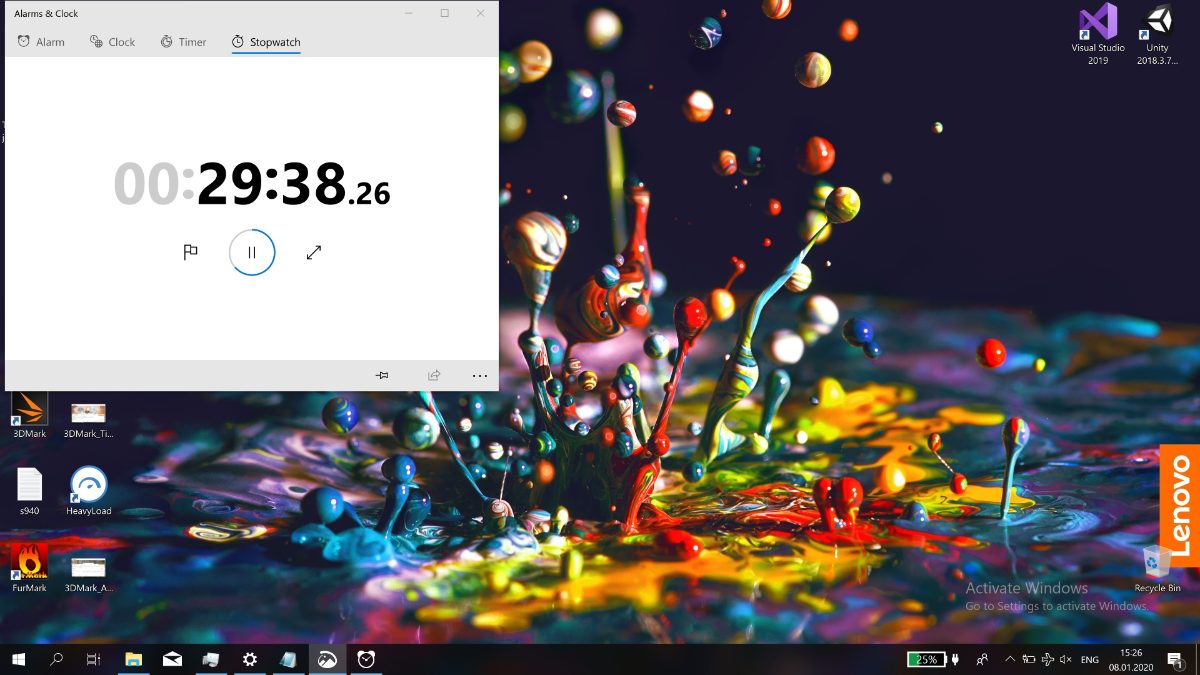Switch to the Alarm tab
Screen dimensions: 1200x675
click(41, 42)
